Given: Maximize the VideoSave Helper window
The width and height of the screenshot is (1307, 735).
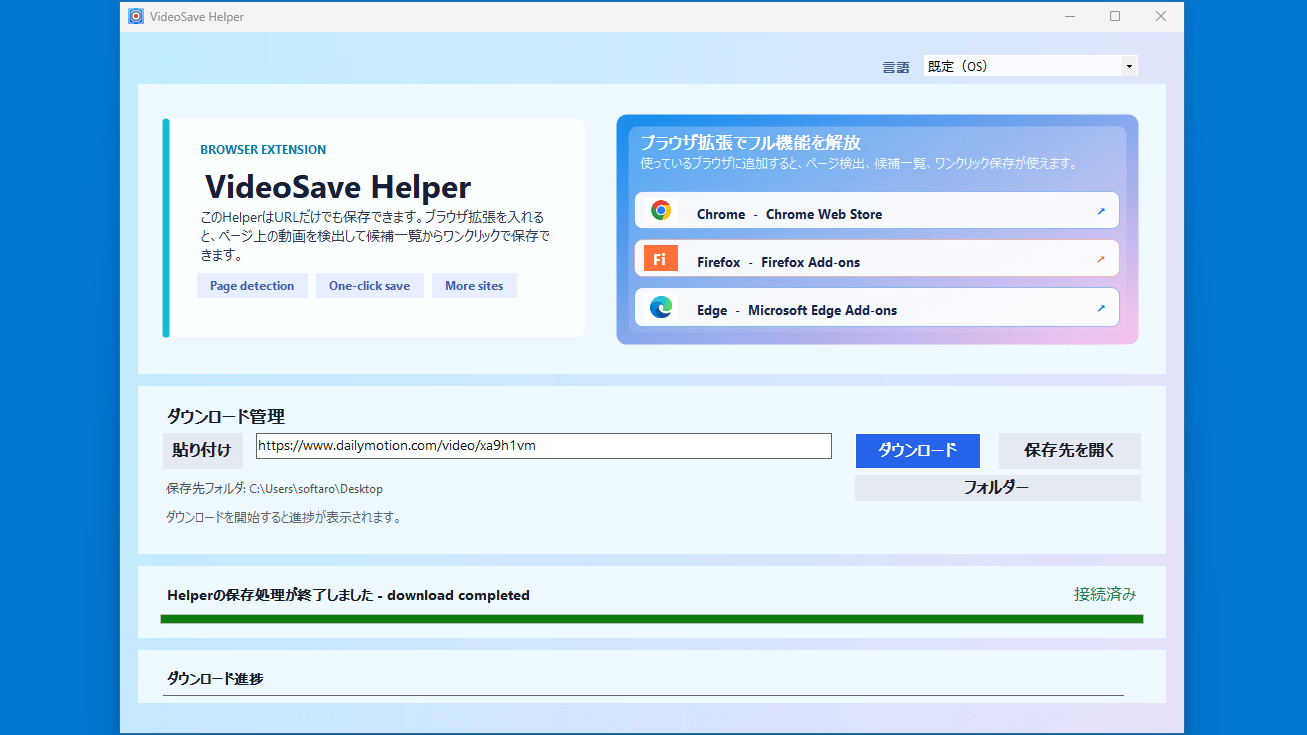Looking at the screenshot, I should [1115, 16].
